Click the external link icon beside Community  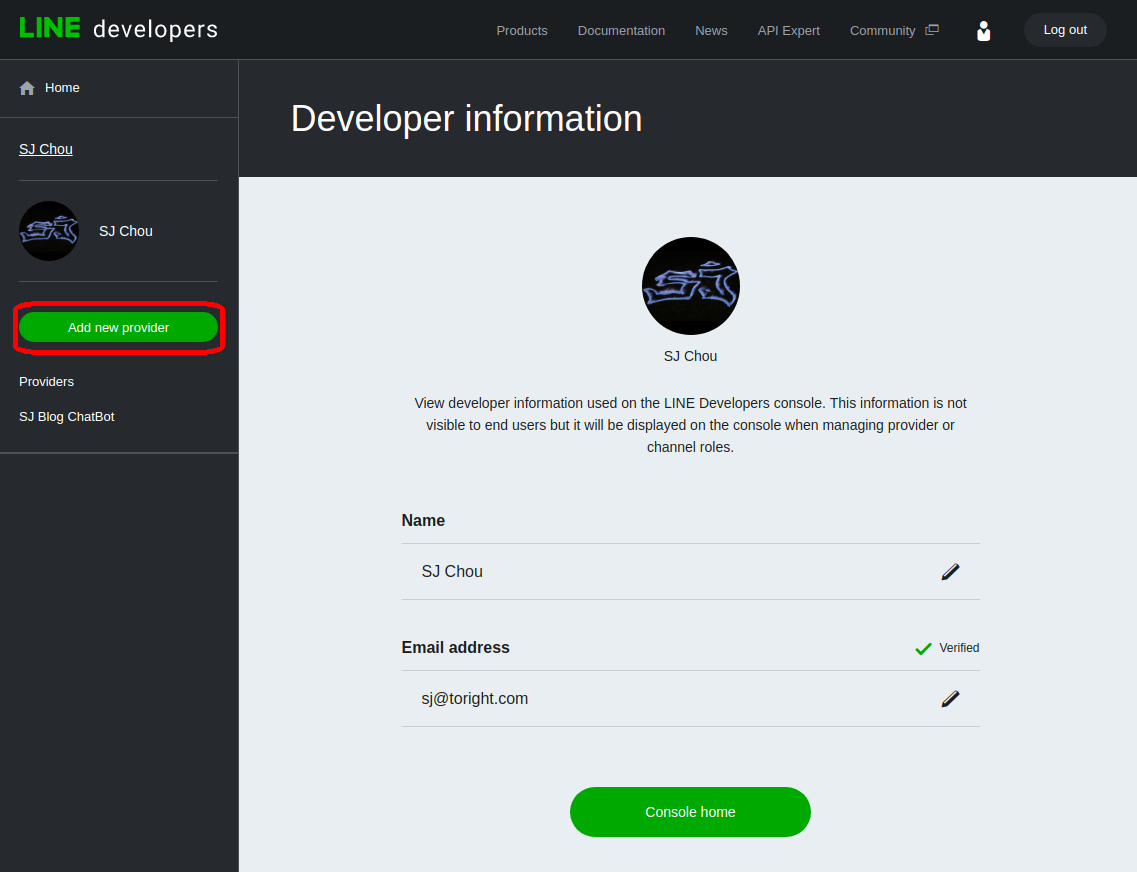click(x=932, y=30)
